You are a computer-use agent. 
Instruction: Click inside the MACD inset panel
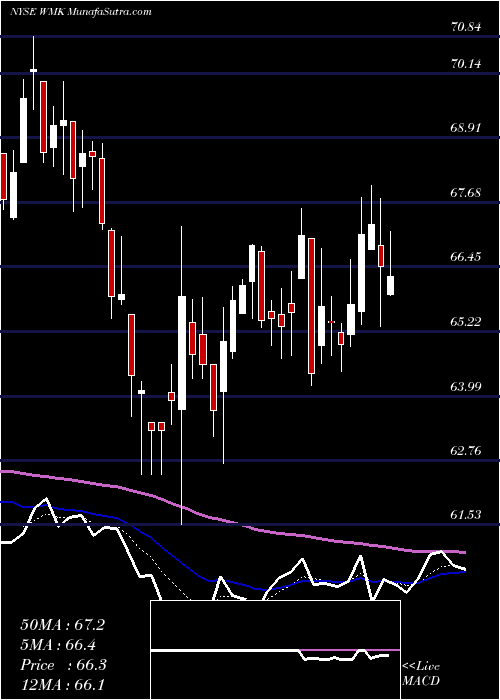coord(275,650)
